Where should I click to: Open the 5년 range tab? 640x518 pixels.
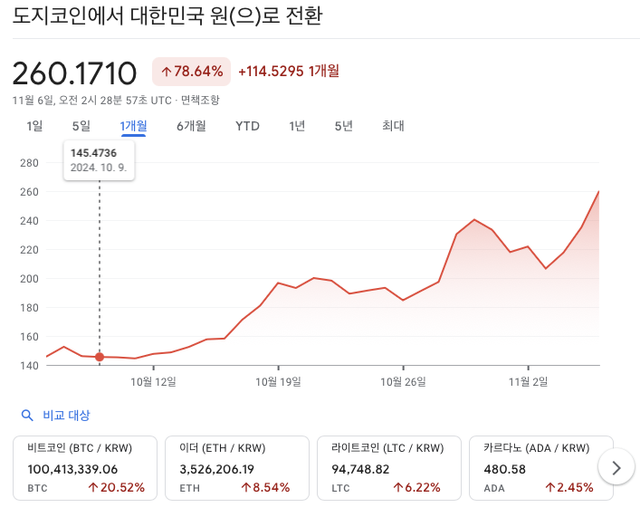344,126
